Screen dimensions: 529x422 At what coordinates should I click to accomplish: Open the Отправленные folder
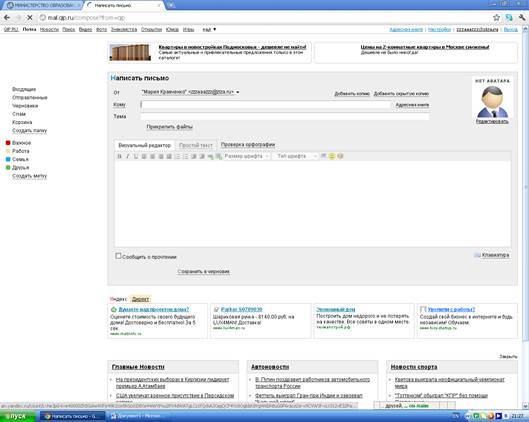[x=30, y=97]
